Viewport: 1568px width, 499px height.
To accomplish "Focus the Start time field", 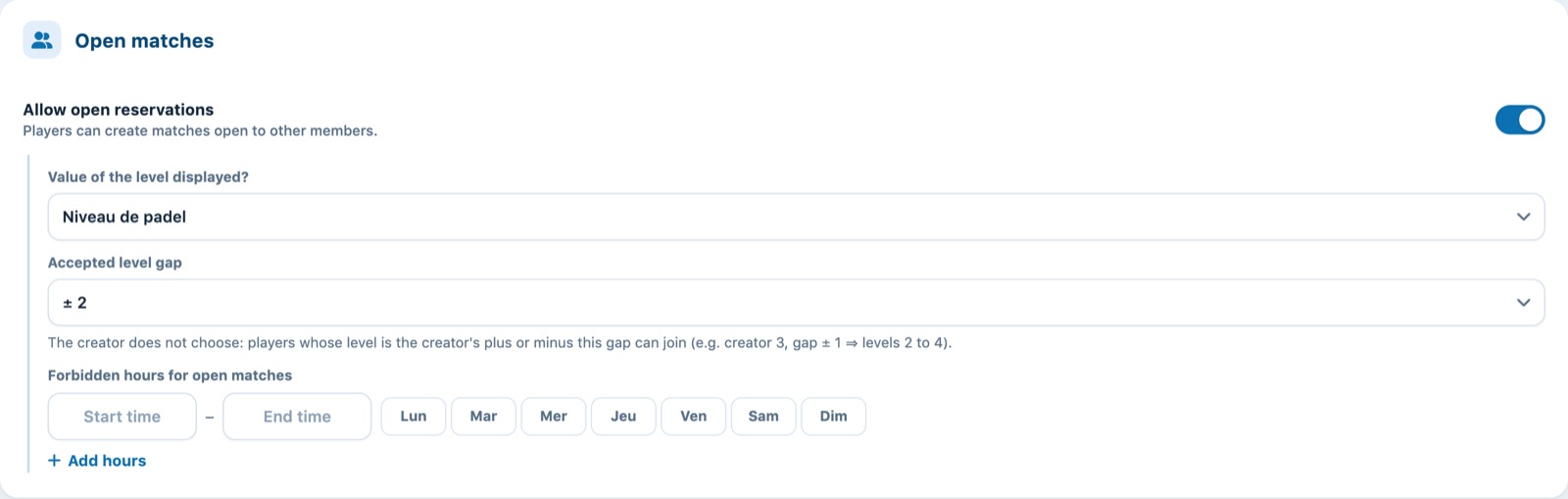I will click(x=122, y=417).
